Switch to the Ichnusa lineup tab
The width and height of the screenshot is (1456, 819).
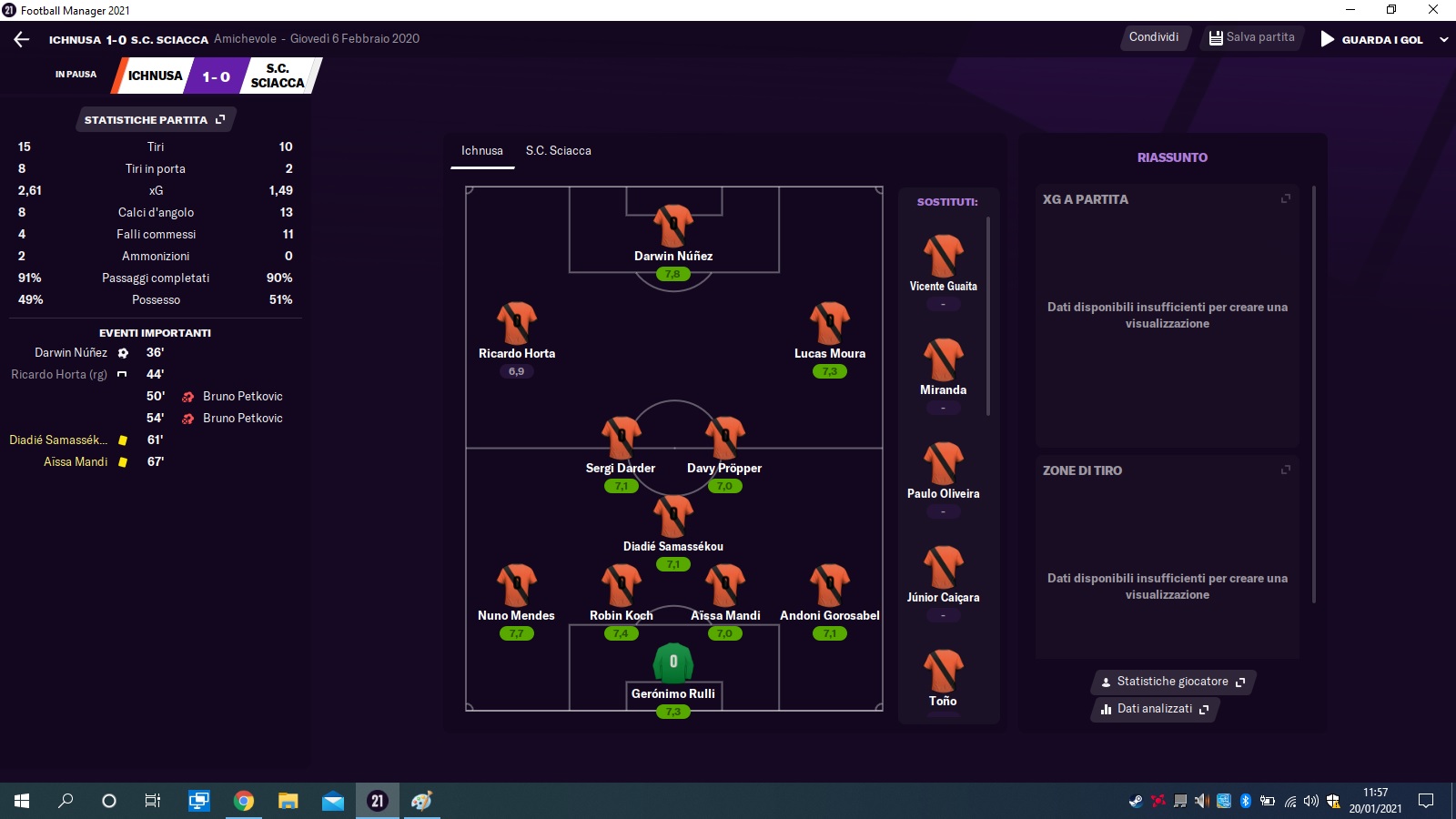tap(482, 151)
